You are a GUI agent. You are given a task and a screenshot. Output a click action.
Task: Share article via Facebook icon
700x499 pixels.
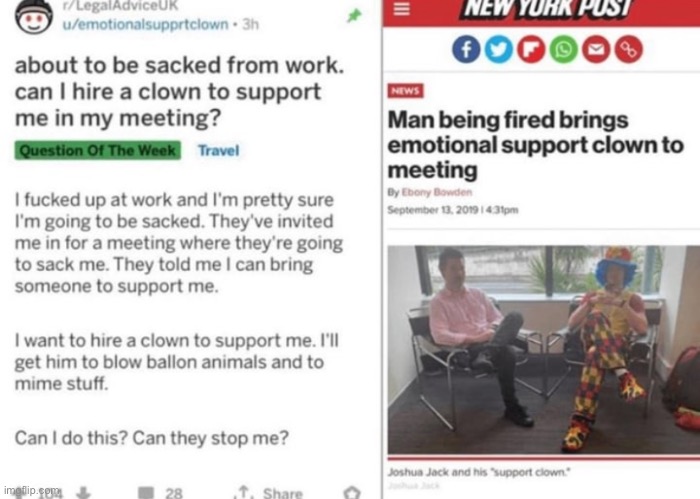466,49
